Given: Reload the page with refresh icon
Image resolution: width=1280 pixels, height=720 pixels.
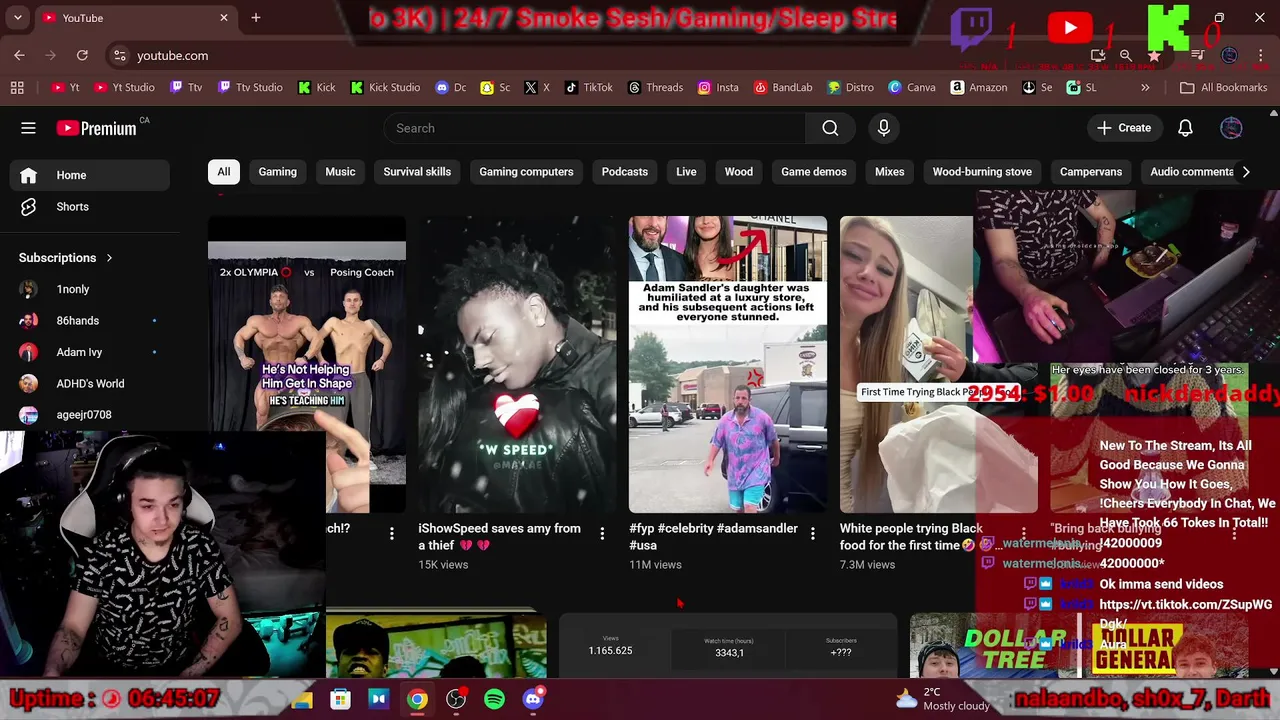Looking at the screenshot, I should click(82, 55).
